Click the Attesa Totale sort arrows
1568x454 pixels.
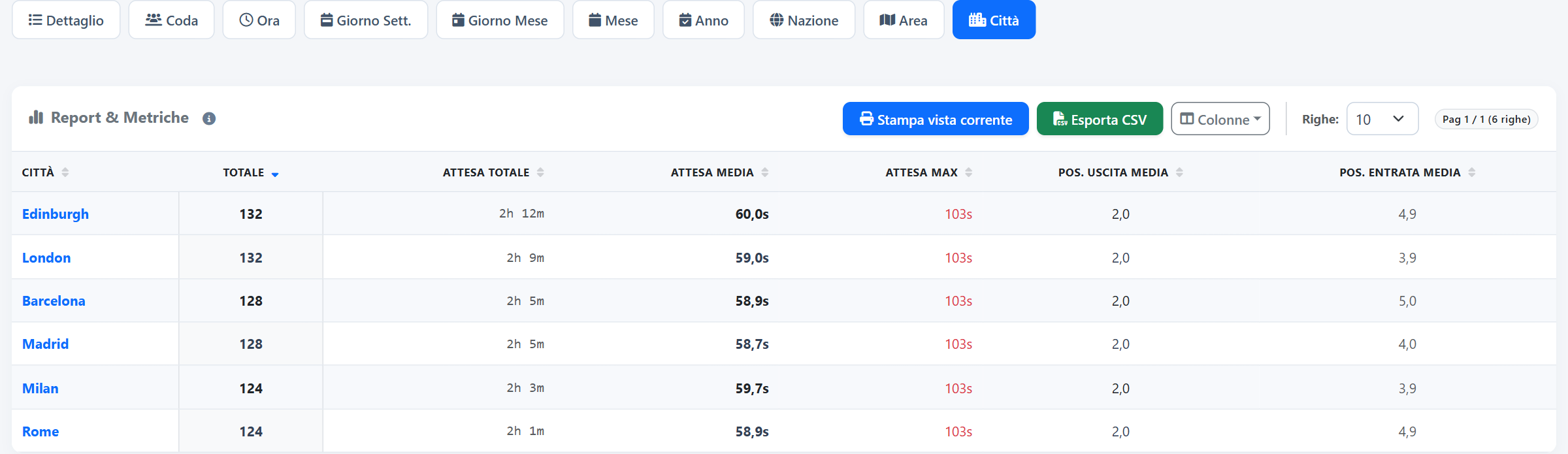click(x=540, y=172)
